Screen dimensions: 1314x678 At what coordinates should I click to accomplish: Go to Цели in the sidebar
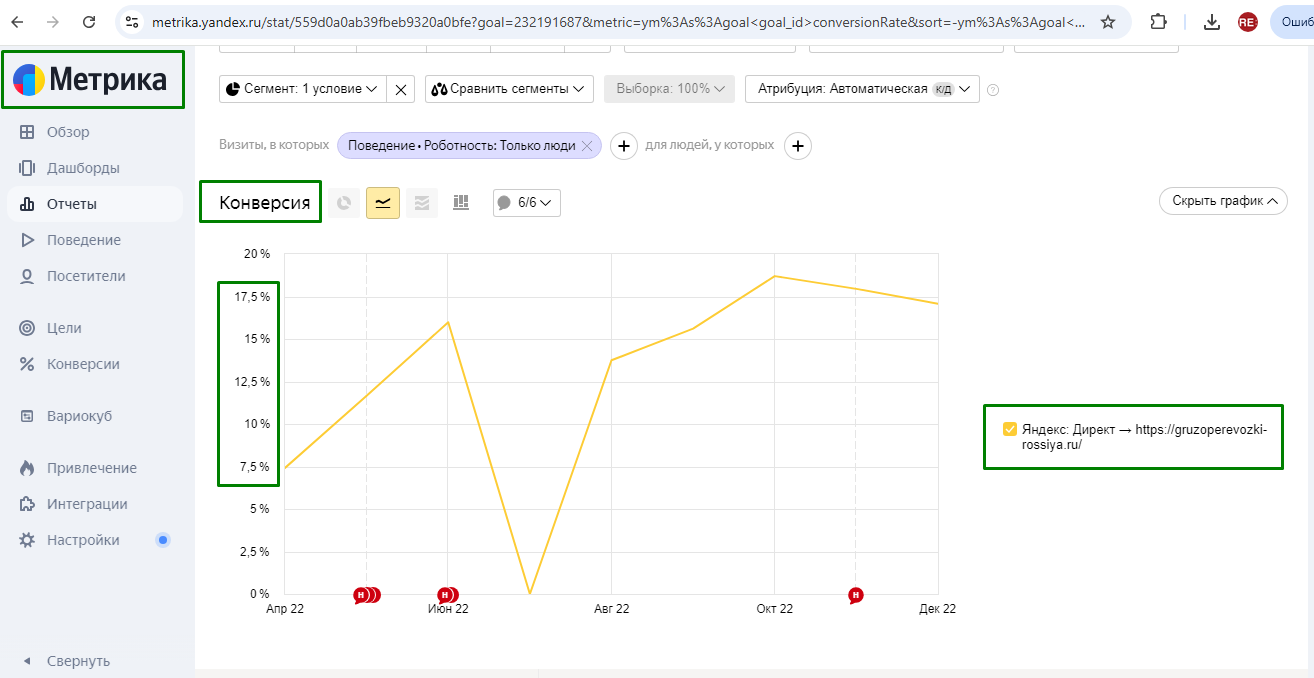tap(64, 328)
